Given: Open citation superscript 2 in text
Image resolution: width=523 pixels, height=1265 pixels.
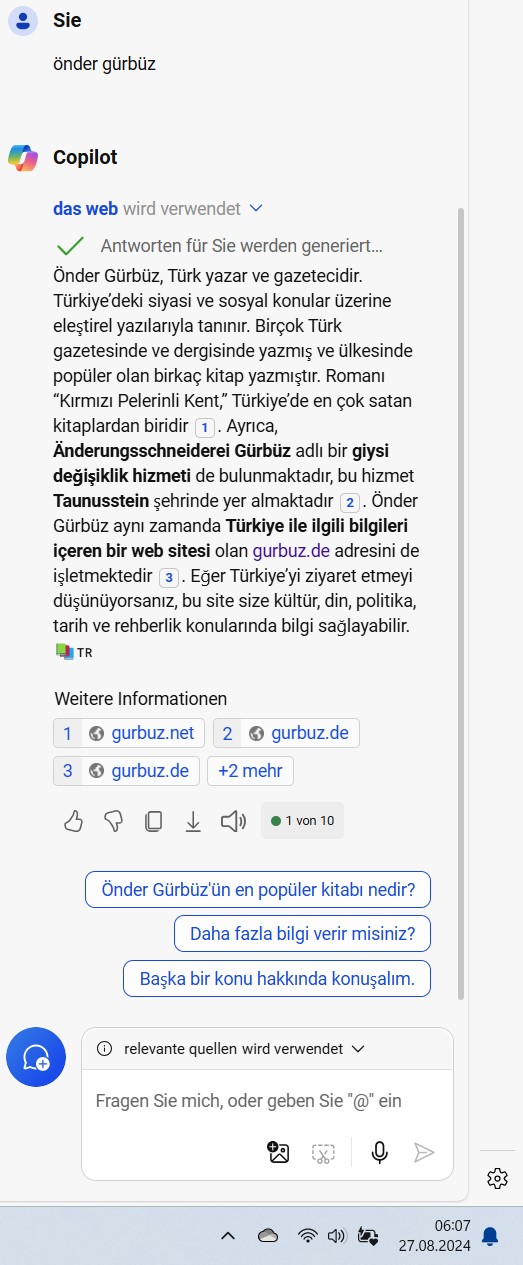Looking at the screenshot, I should click(x=349, y=503).
